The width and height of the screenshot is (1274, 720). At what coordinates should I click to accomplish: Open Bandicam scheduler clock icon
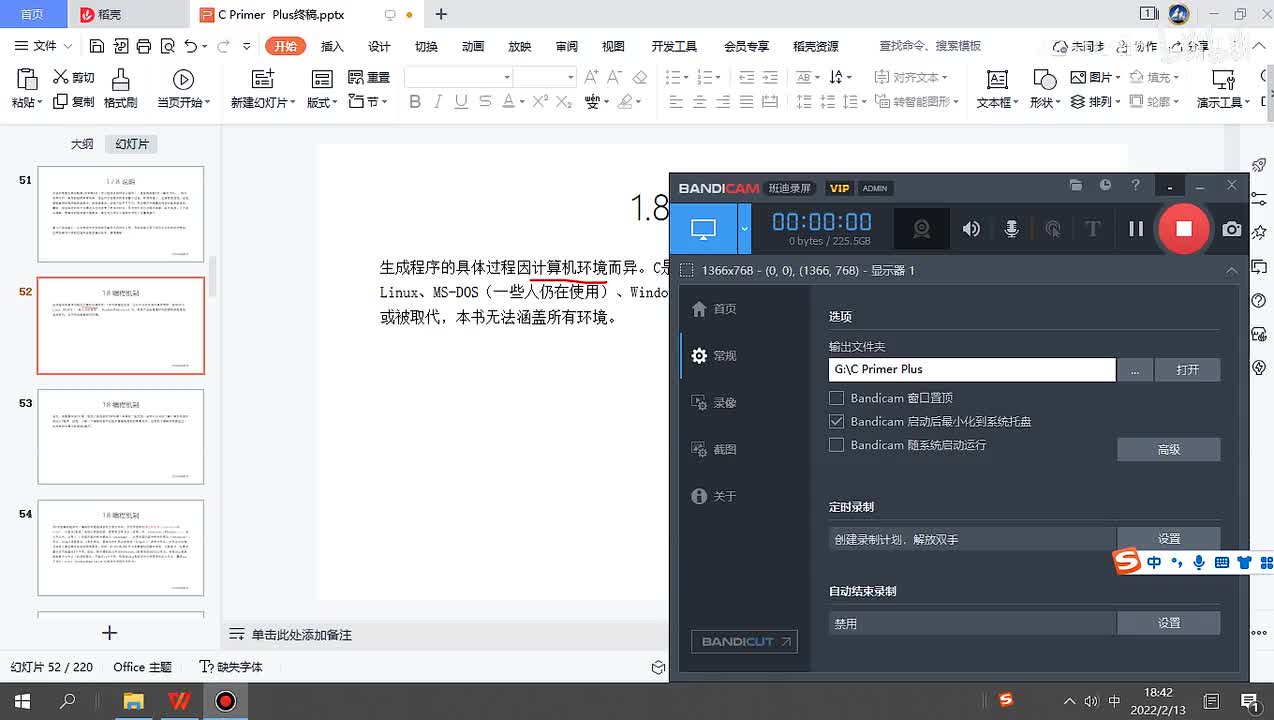[1105, 185]
